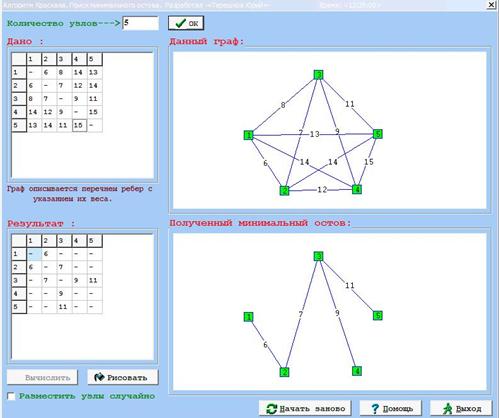Click the disabled Вычислить button
This screenshot has width=499, height=418.
click(42, 377)
